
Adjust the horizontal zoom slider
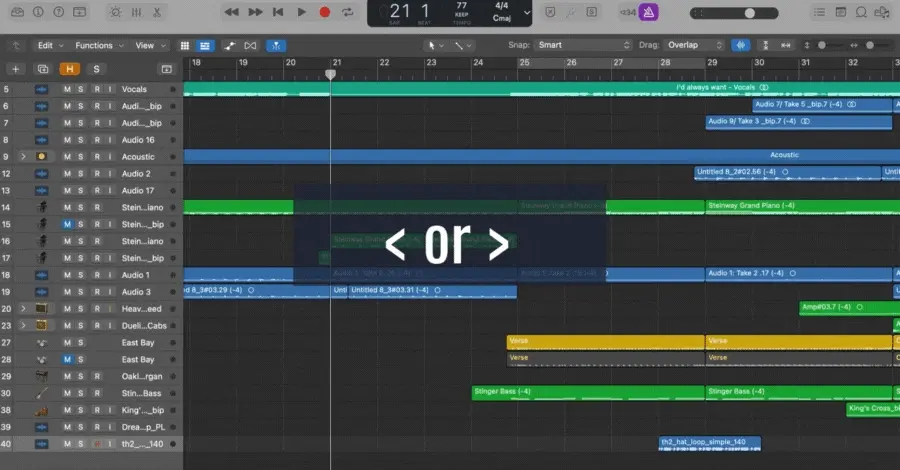(871, 45)
